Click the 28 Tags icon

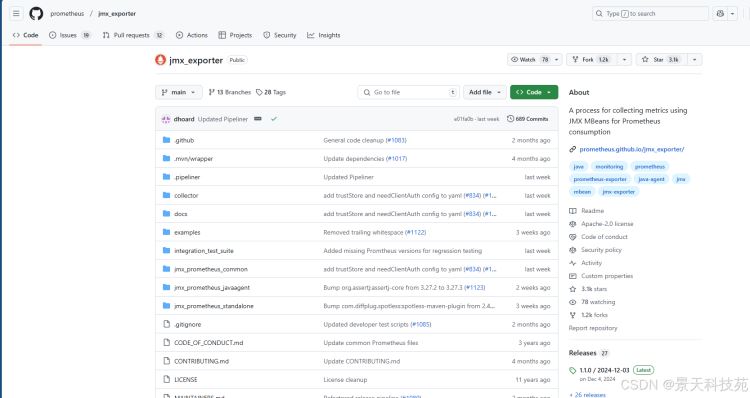pyautogui.click(x=259, y=92)
